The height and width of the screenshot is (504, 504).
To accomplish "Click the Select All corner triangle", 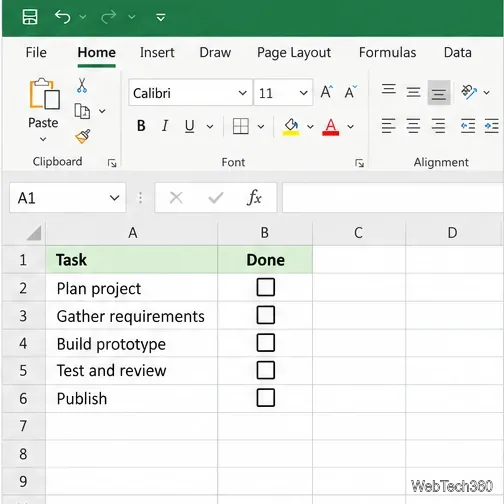I will 34,233.
